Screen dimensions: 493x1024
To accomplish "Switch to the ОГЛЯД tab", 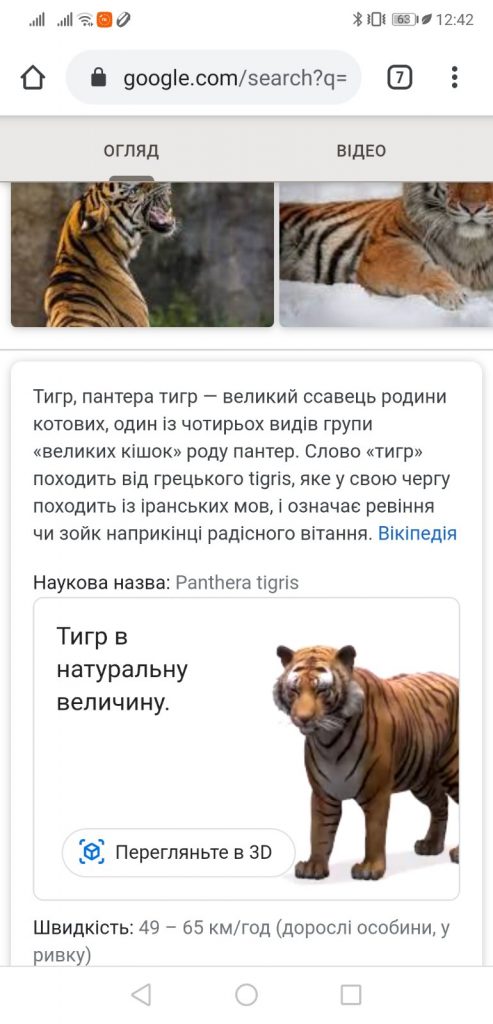I will pos(131,151).
